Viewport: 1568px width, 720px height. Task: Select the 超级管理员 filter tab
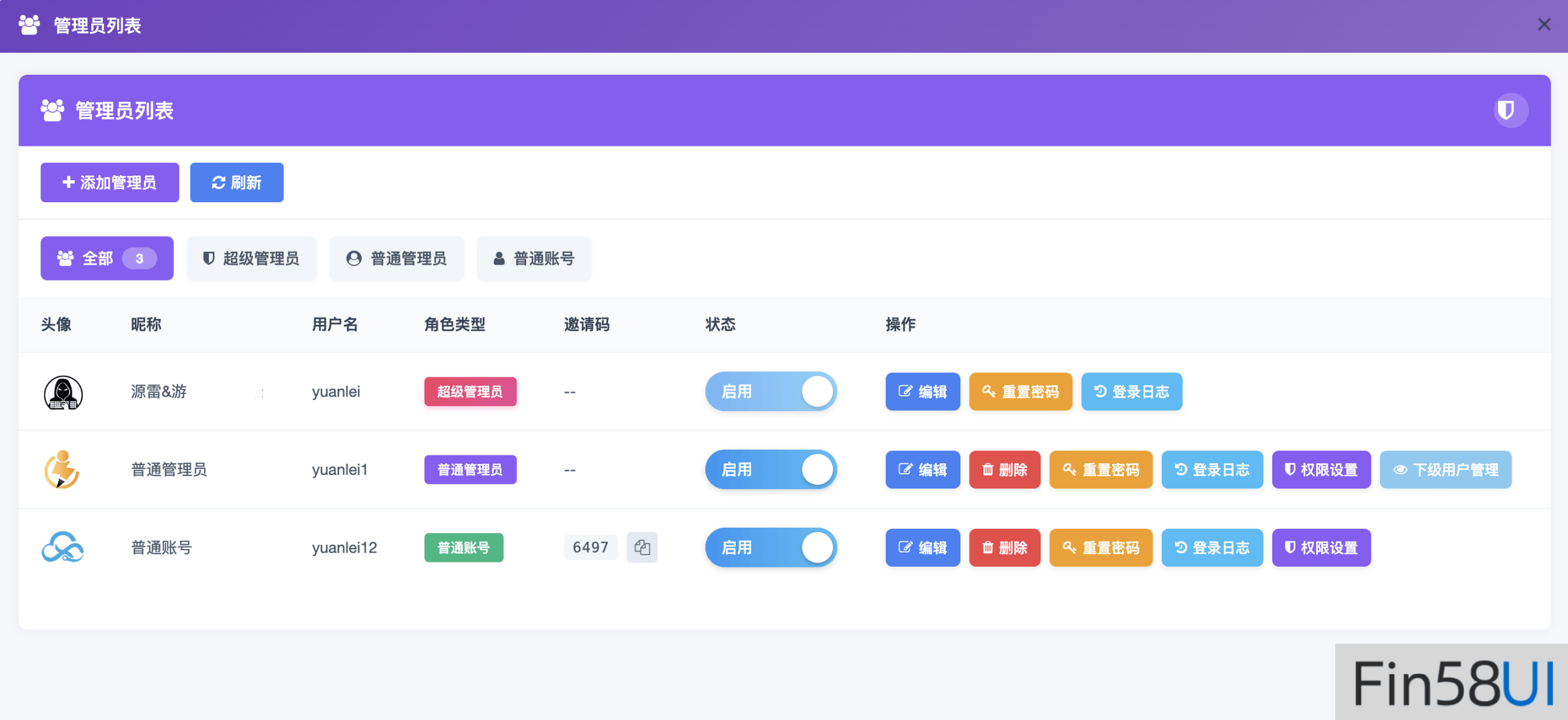click(251, 259)
